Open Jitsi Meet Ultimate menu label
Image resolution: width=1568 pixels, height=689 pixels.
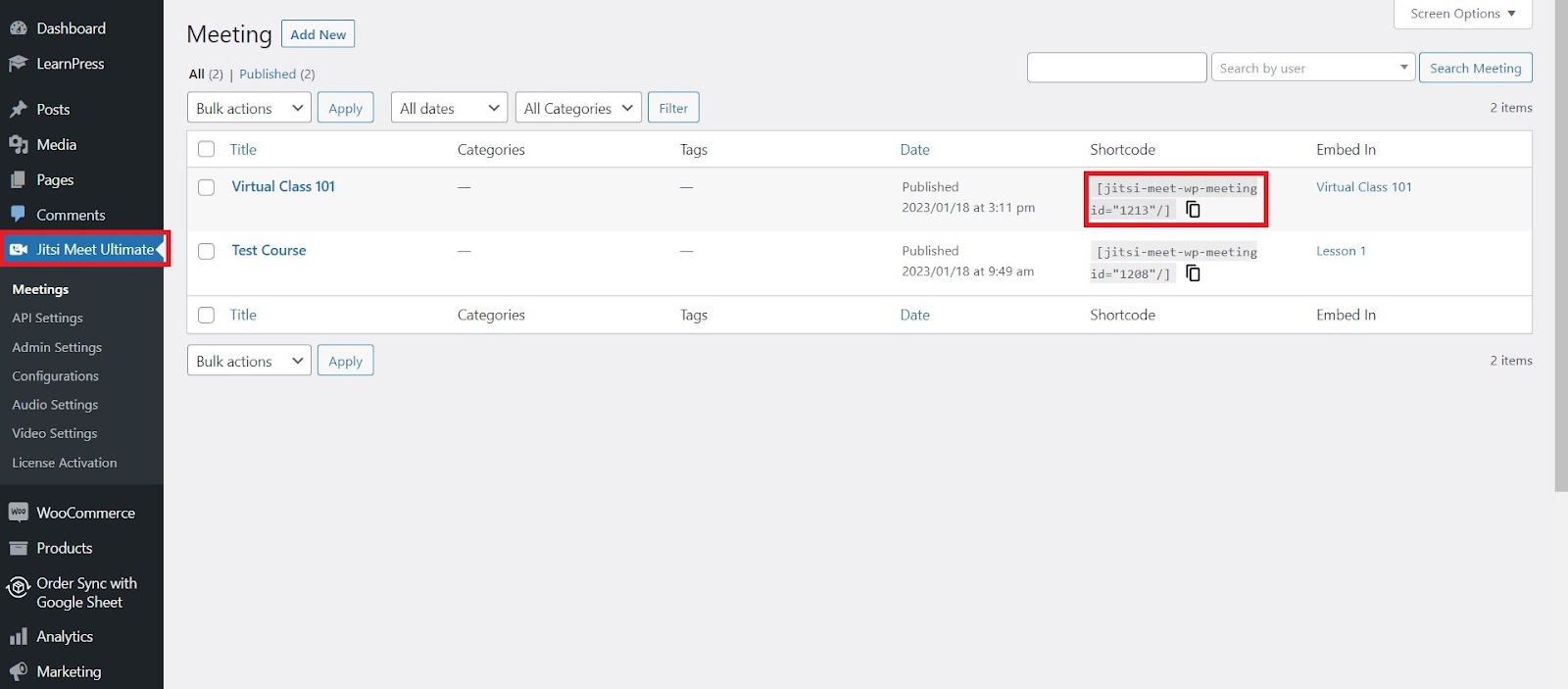point(95,249)
